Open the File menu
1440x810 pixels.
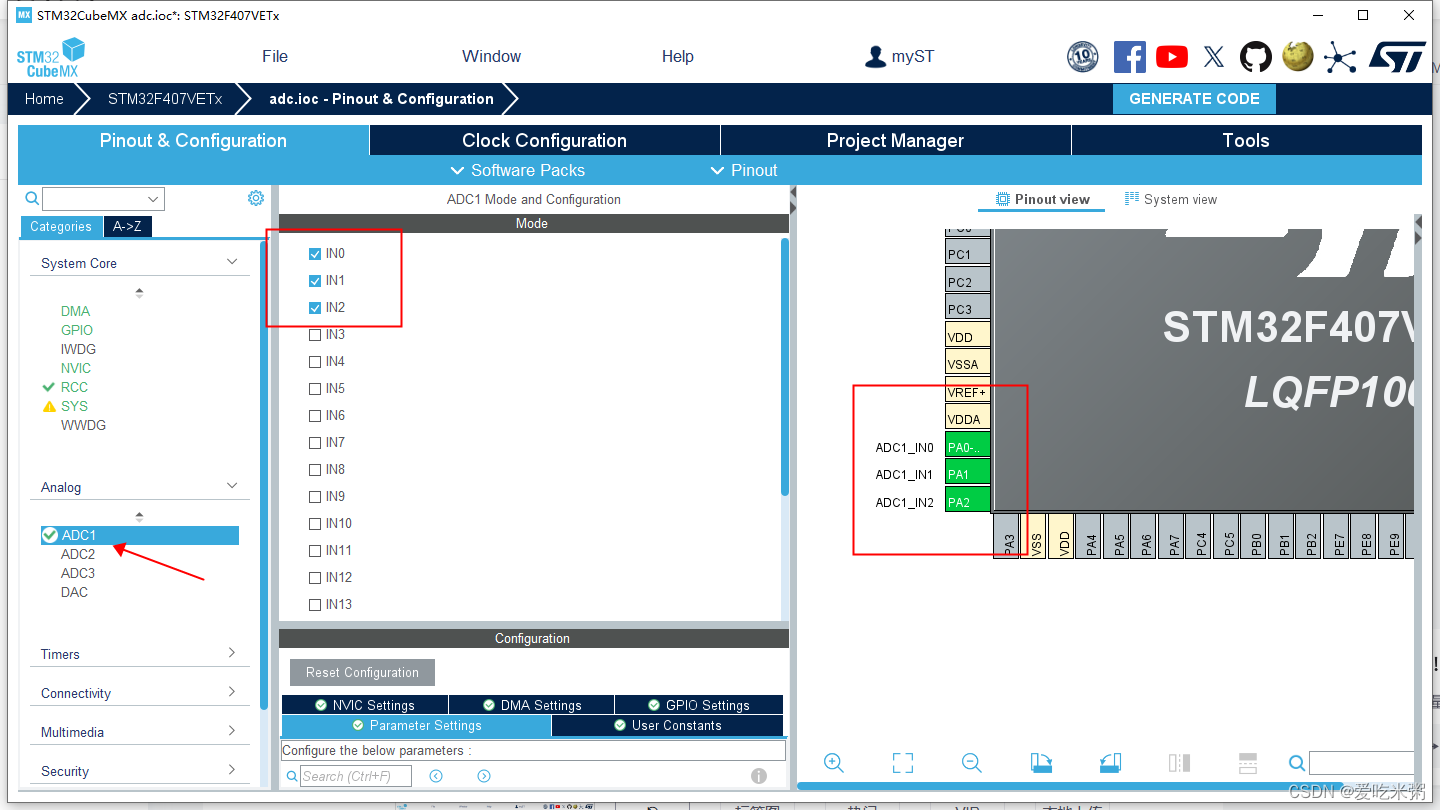(275, 56)
